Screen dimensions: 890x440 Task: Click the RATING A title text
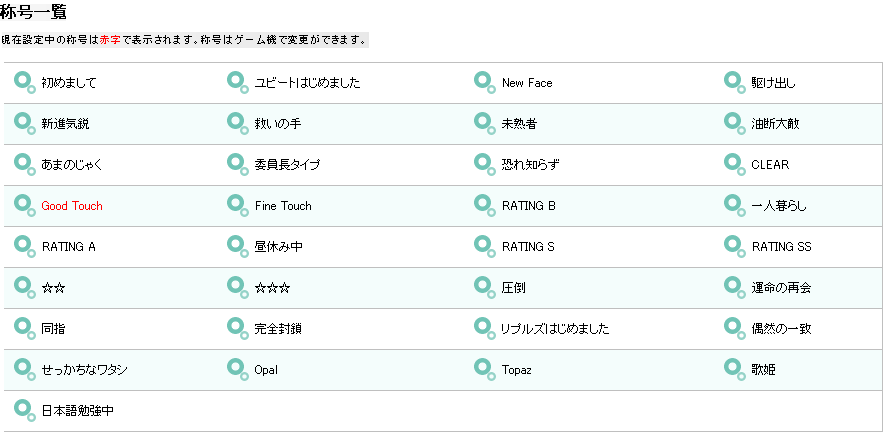[69, 247]
